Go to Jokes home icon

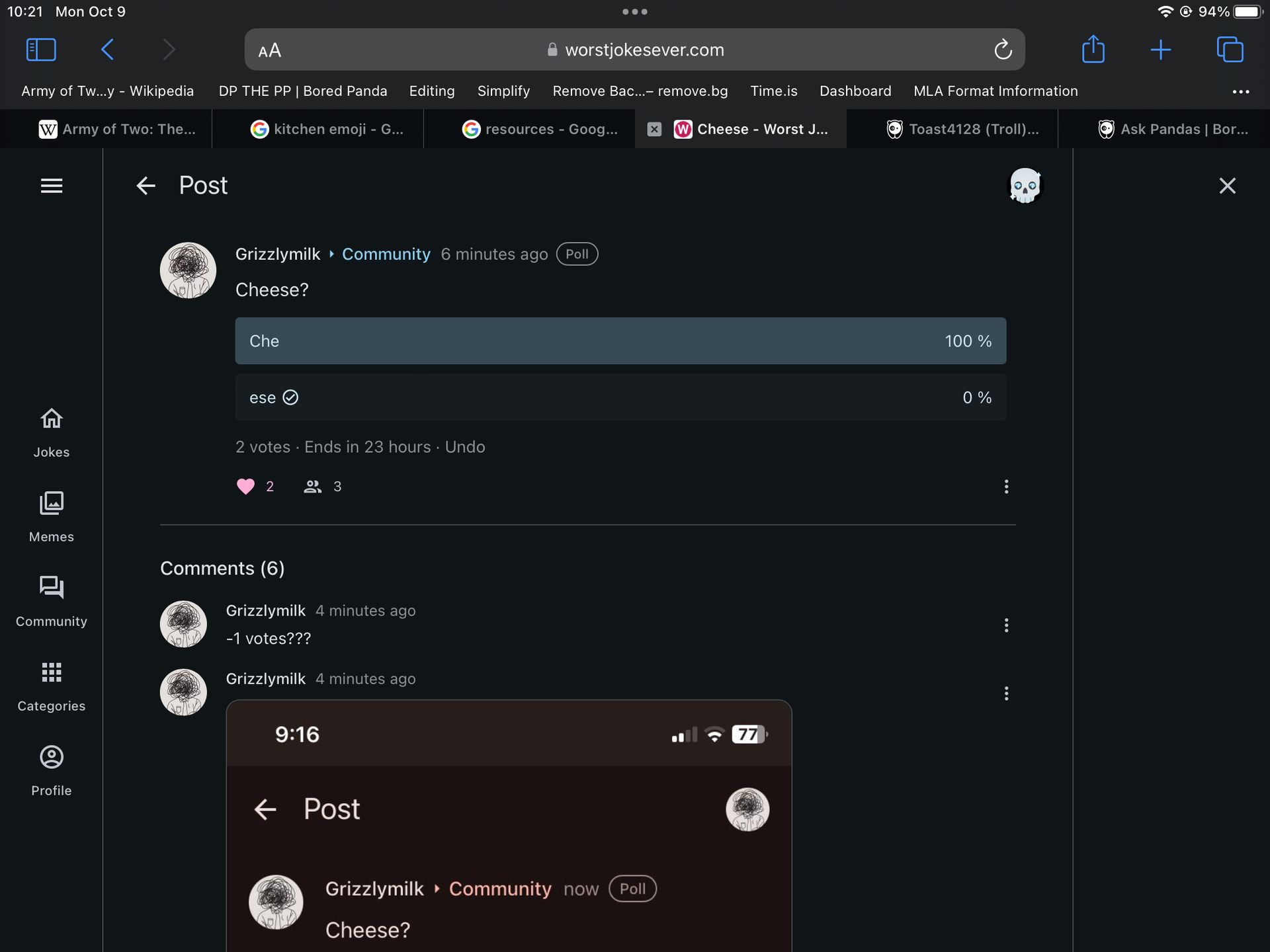pos(52,418)
